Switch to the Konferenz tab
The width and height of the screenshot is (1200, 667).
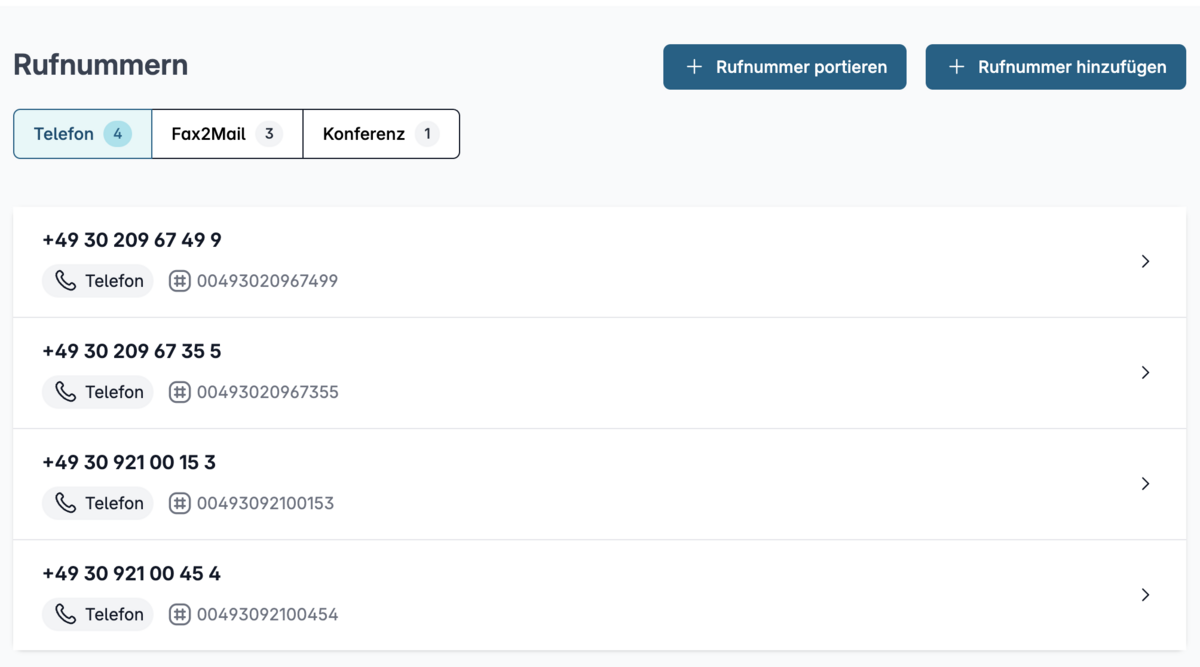click(x=380, y=134)
